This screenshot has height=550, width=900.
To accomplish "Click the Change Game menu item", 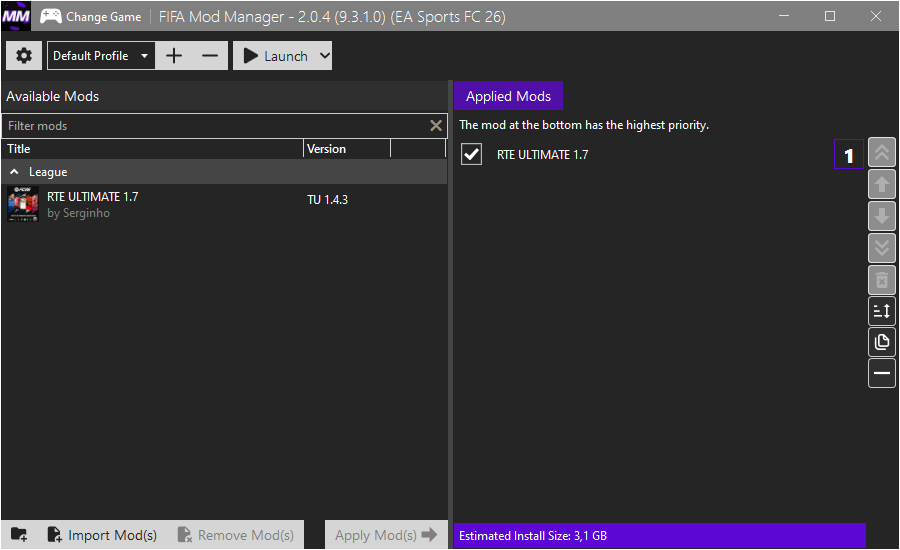I will pyautogui.click(x=91, y=17).
